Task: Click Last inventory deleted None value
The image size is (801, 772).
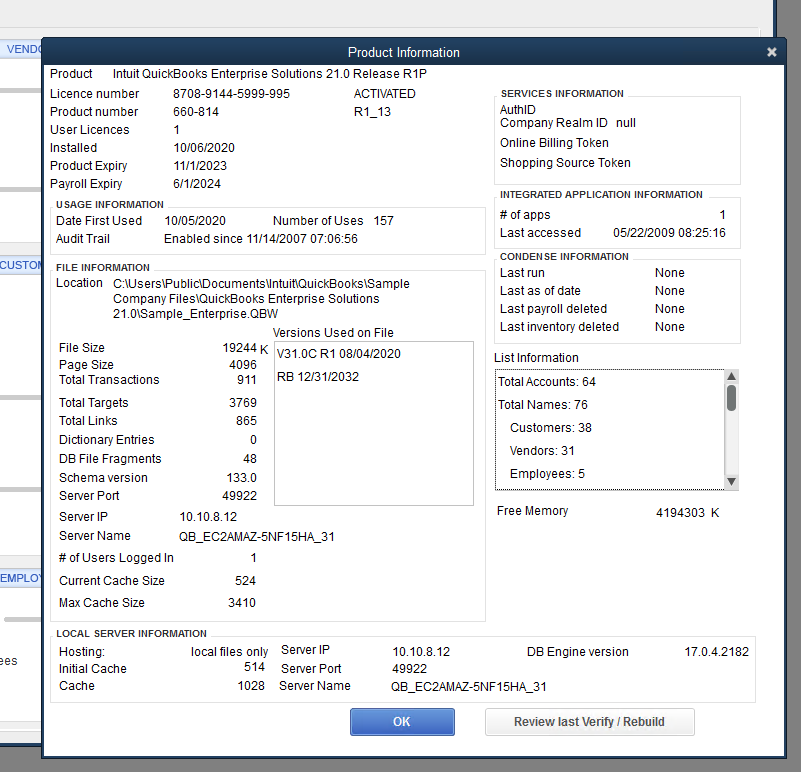Action: (670, 326)
